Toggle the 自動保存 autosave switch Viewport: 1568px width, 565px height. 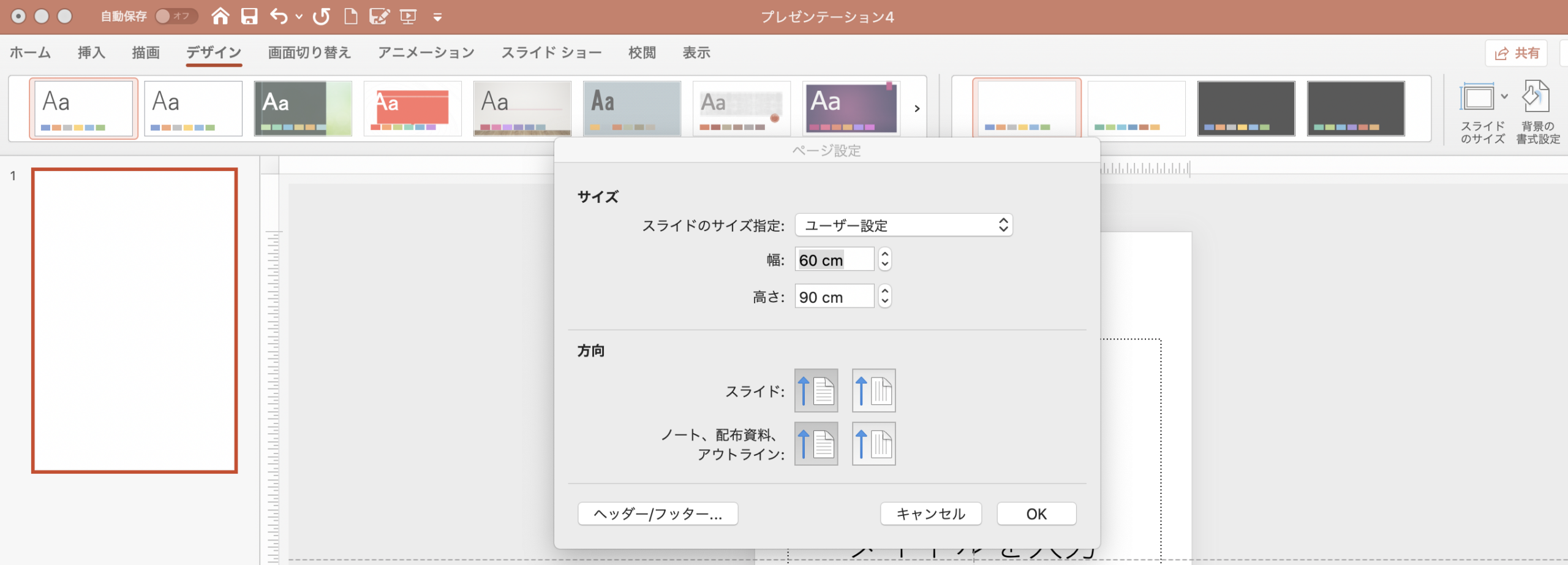176,16
